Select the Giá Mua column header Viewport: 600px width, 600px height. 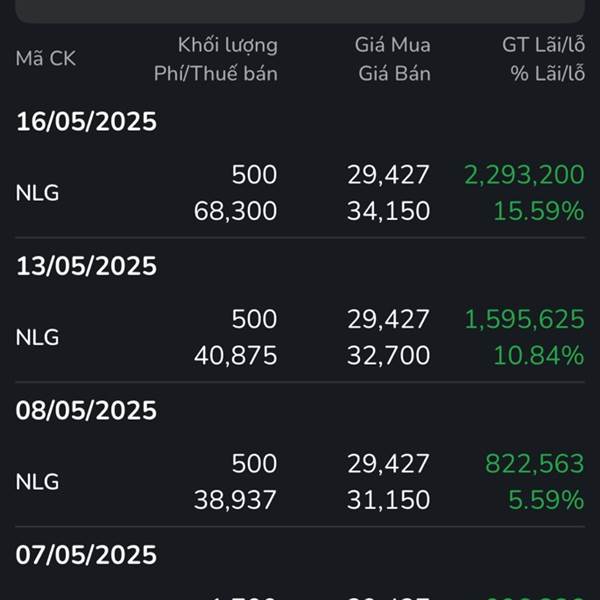pyautogui.click(x=393, y=45)
